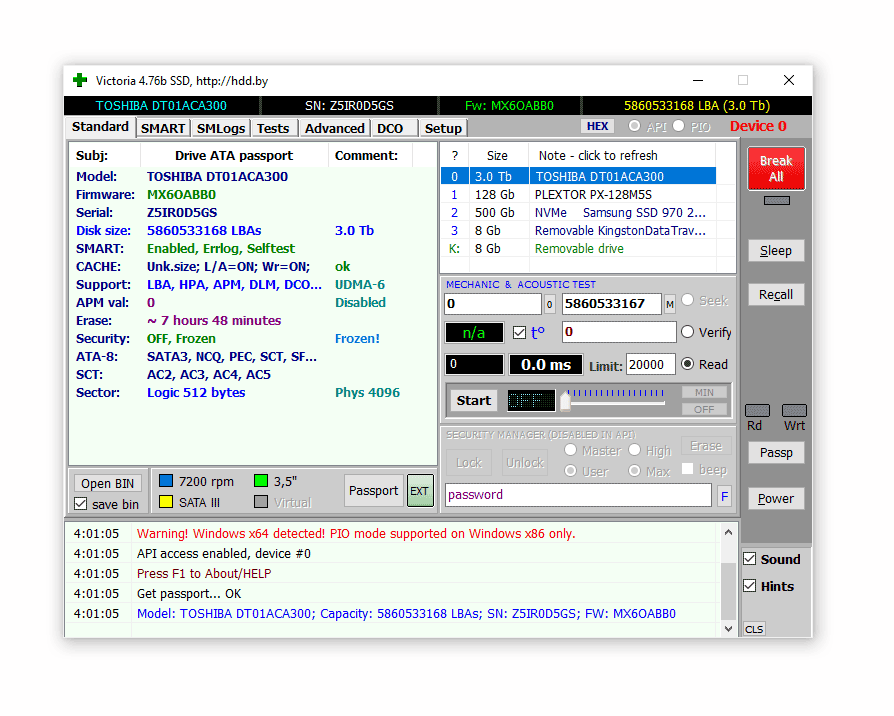This screenshot has width=894, height=716.
Task: Switch to the Standard tab
Action: [x=100, y=127]
